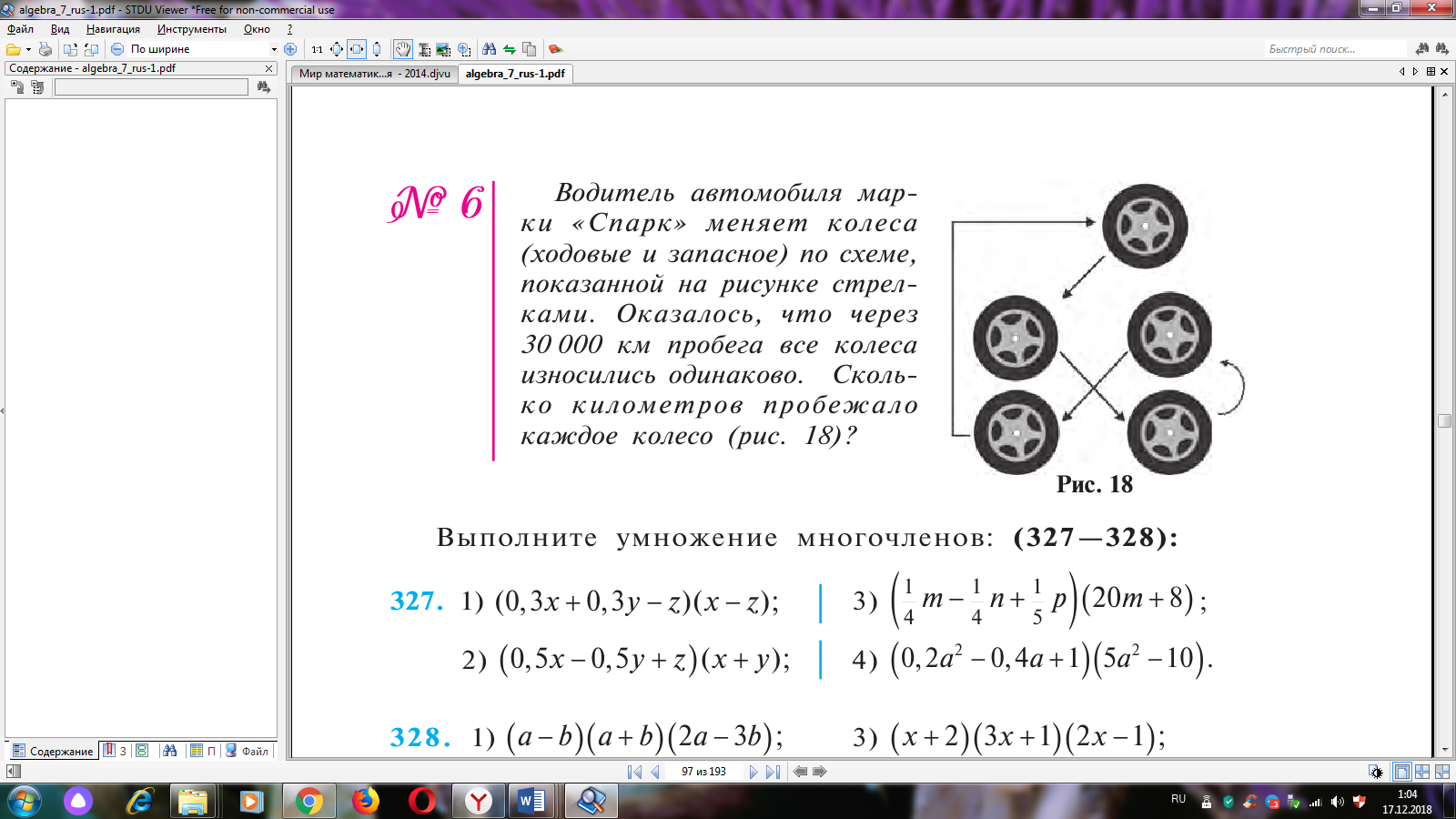
Task: Click the expand all contents icon
Action: click(x=17, y=87)
